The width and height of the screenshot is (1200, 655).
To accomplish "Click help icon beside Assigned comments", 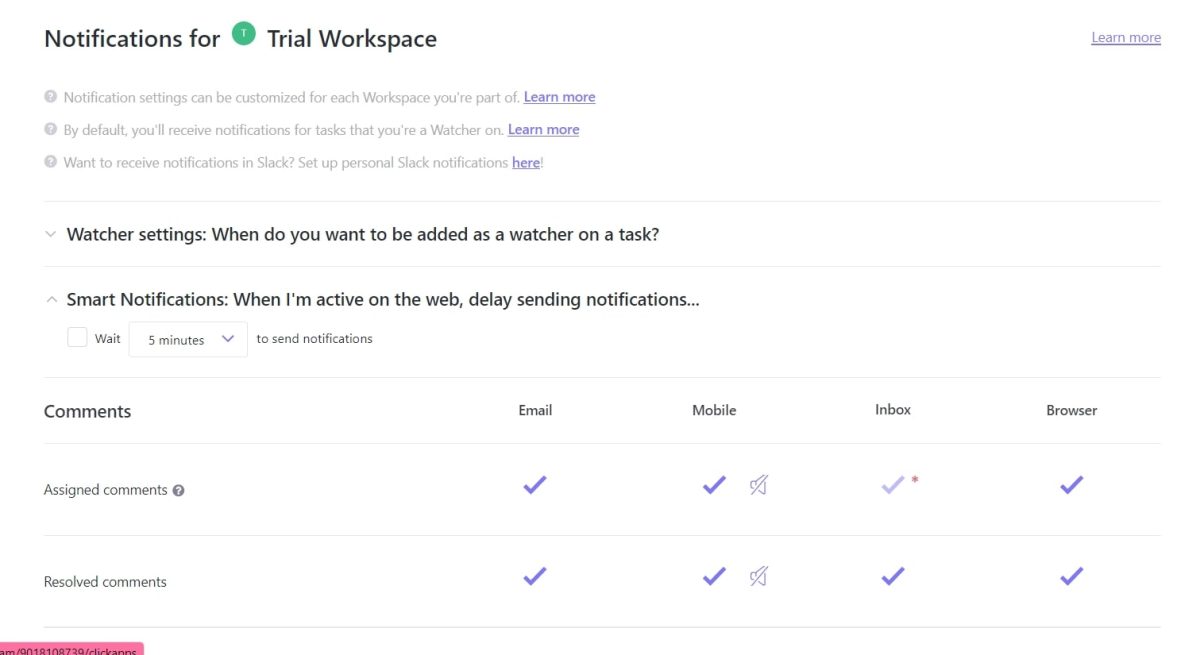I will (x=178, y=491).
